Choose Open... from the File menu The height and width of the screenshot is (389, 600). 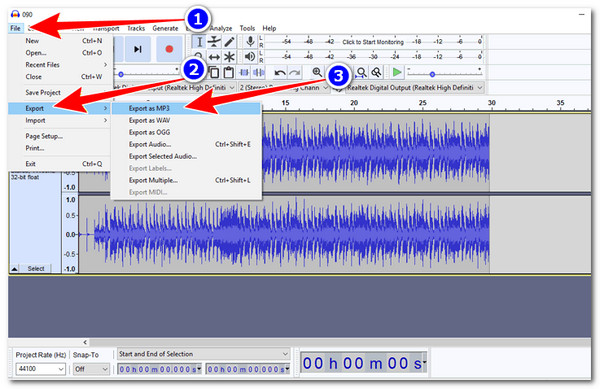[x=61, y=53]
